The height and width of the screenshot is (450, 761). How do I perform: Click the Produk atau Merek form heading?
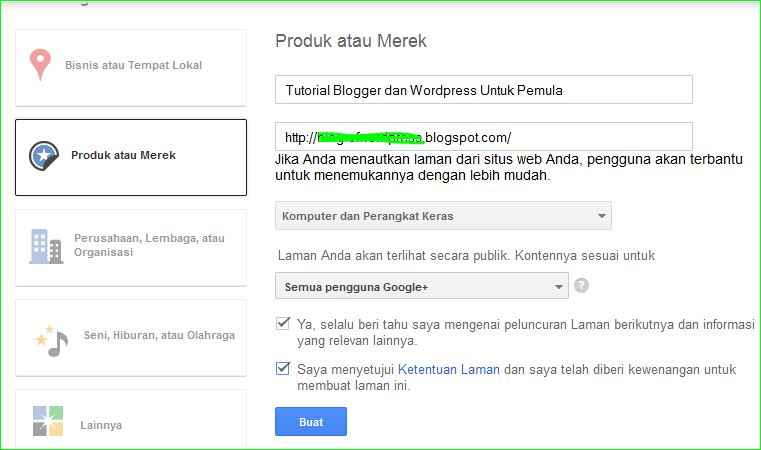pos(351,41)
